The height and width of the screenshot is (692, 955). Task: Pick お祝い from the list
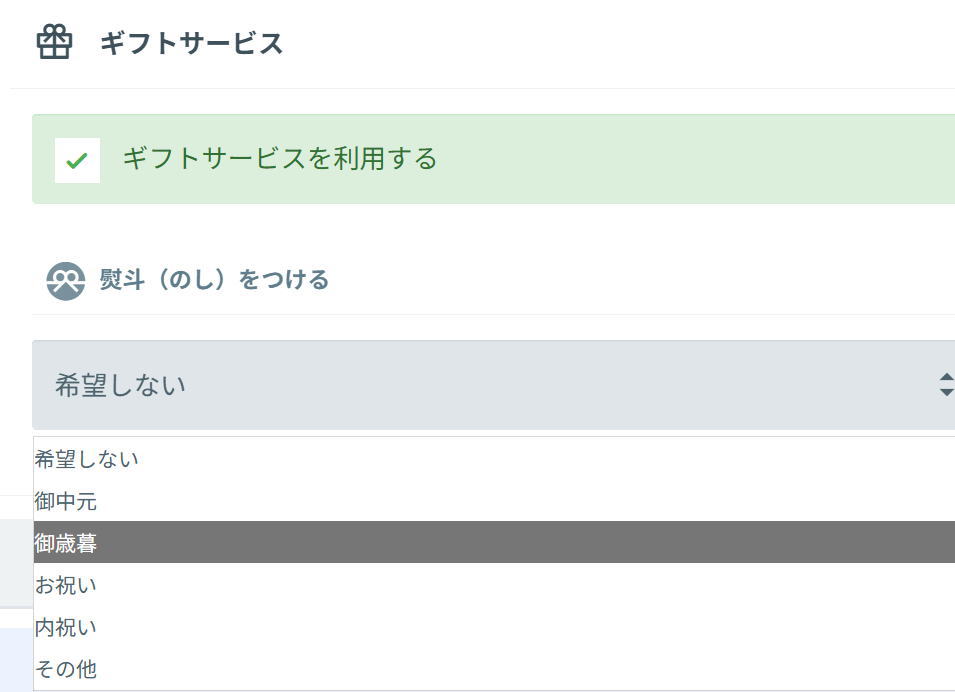[x=66, y=585]
